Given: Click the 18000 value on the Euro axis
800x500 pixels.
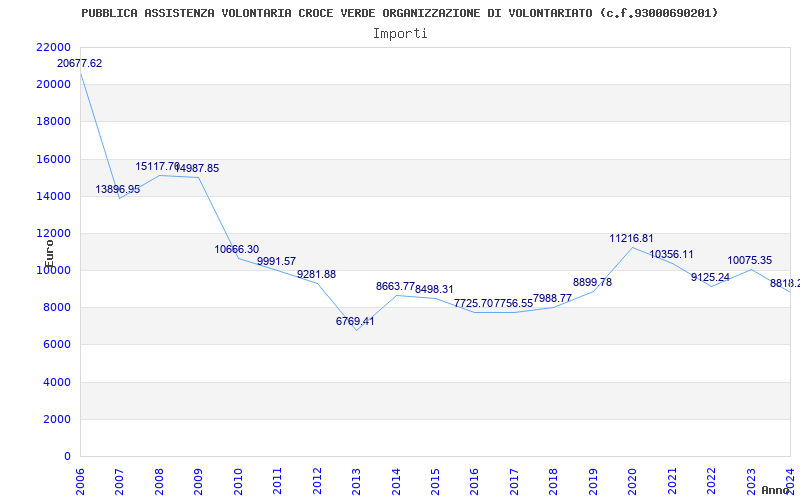Looking at the screenshot, I should pyautogui.click(x=54, y=121).
